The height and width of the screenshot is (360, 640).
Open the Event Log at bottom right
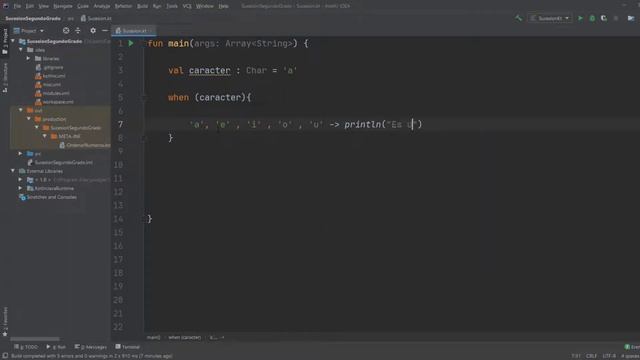632,347
